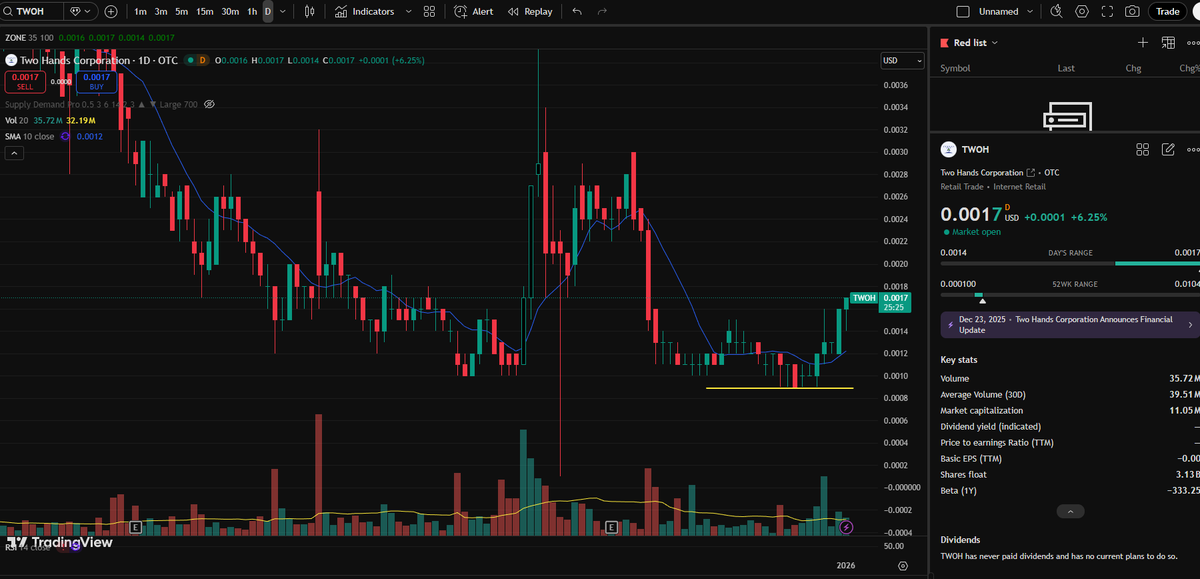Click the purple lightning event marker

846,525
